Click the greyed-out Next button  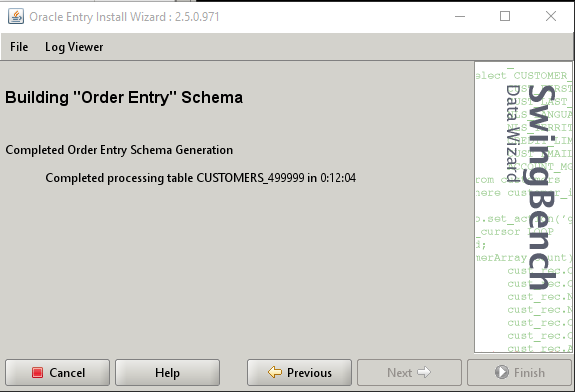(409, 373)
